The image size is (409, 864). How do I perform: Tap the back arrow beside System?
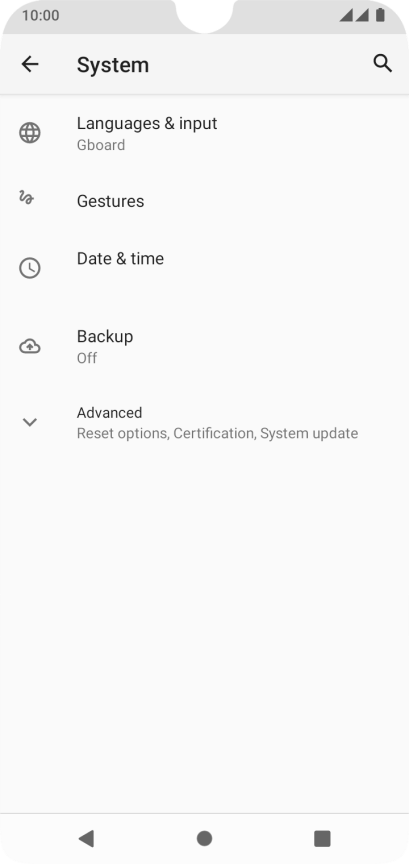click(x=30, y=64)
